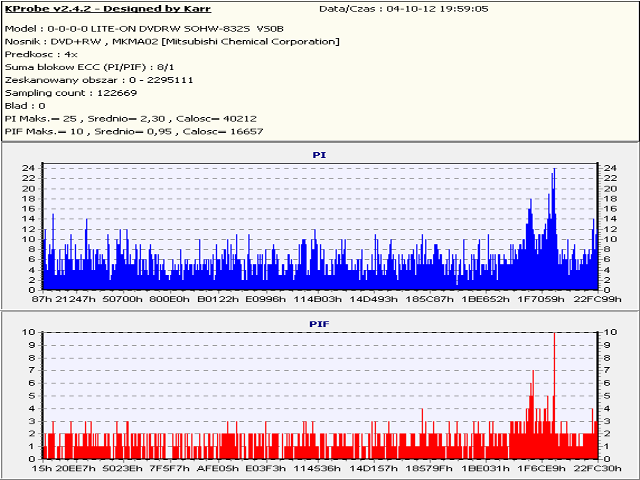
Task: Click the PIF chart title
Action: pos(319,324)
